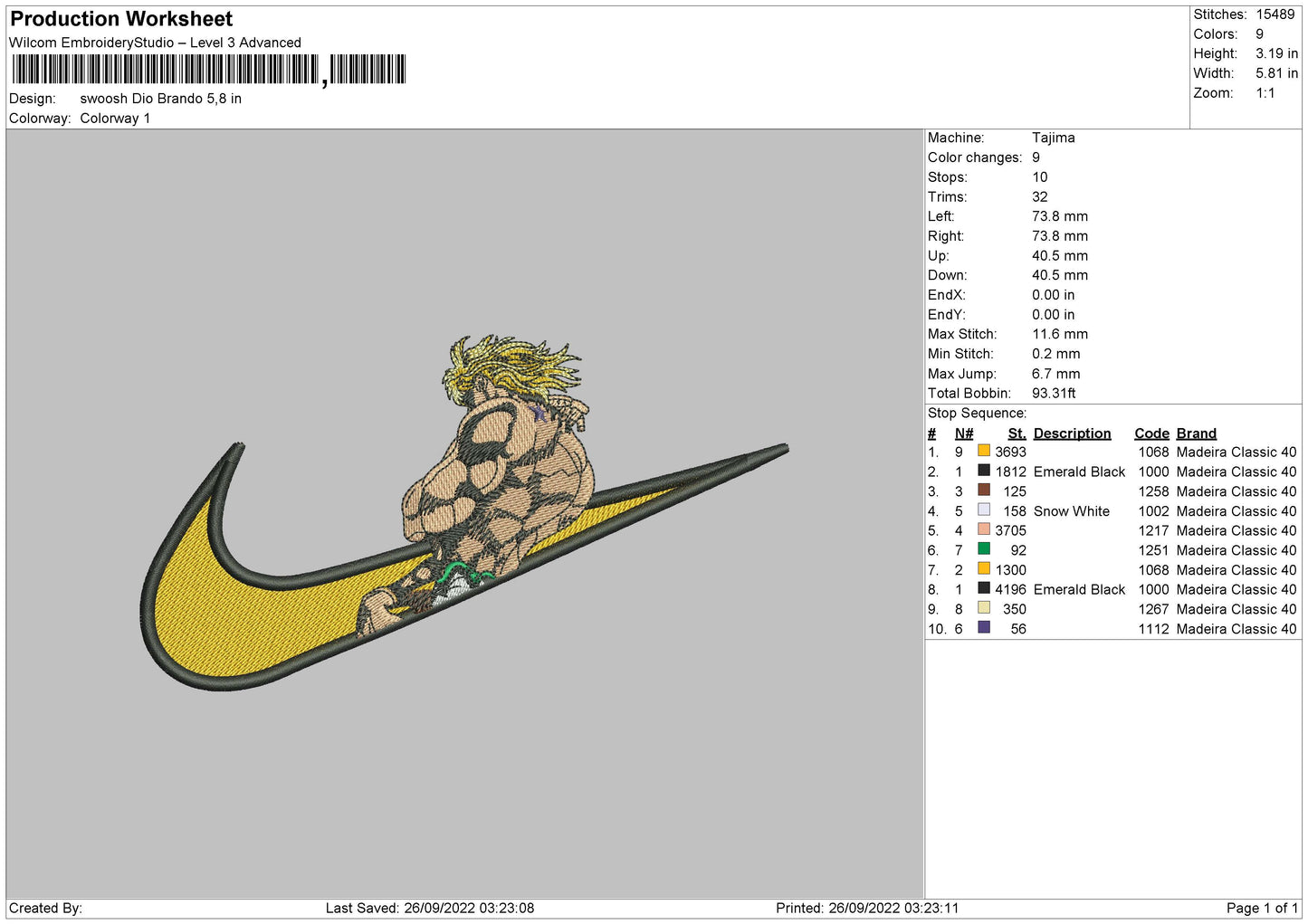Click the embroidered character's blonde hair
The height and width of the screenshot is (924, 1308).
(x=511, y=362)
